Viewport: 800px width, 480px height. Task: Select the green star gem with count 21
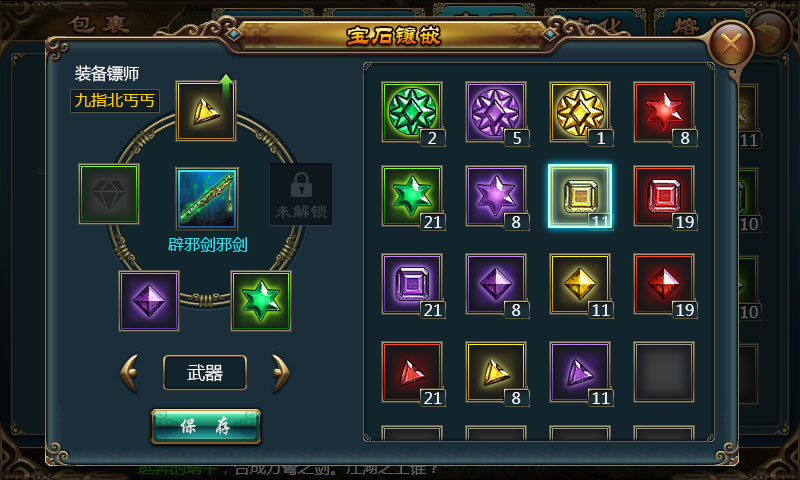tap(412, 196)
